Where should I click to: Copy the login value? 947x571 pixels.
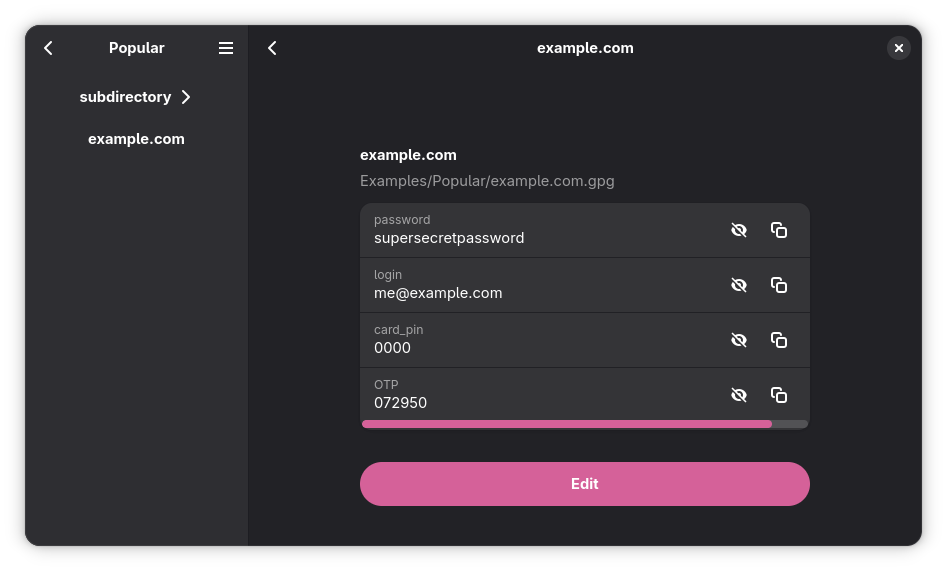tap(779, 285)
